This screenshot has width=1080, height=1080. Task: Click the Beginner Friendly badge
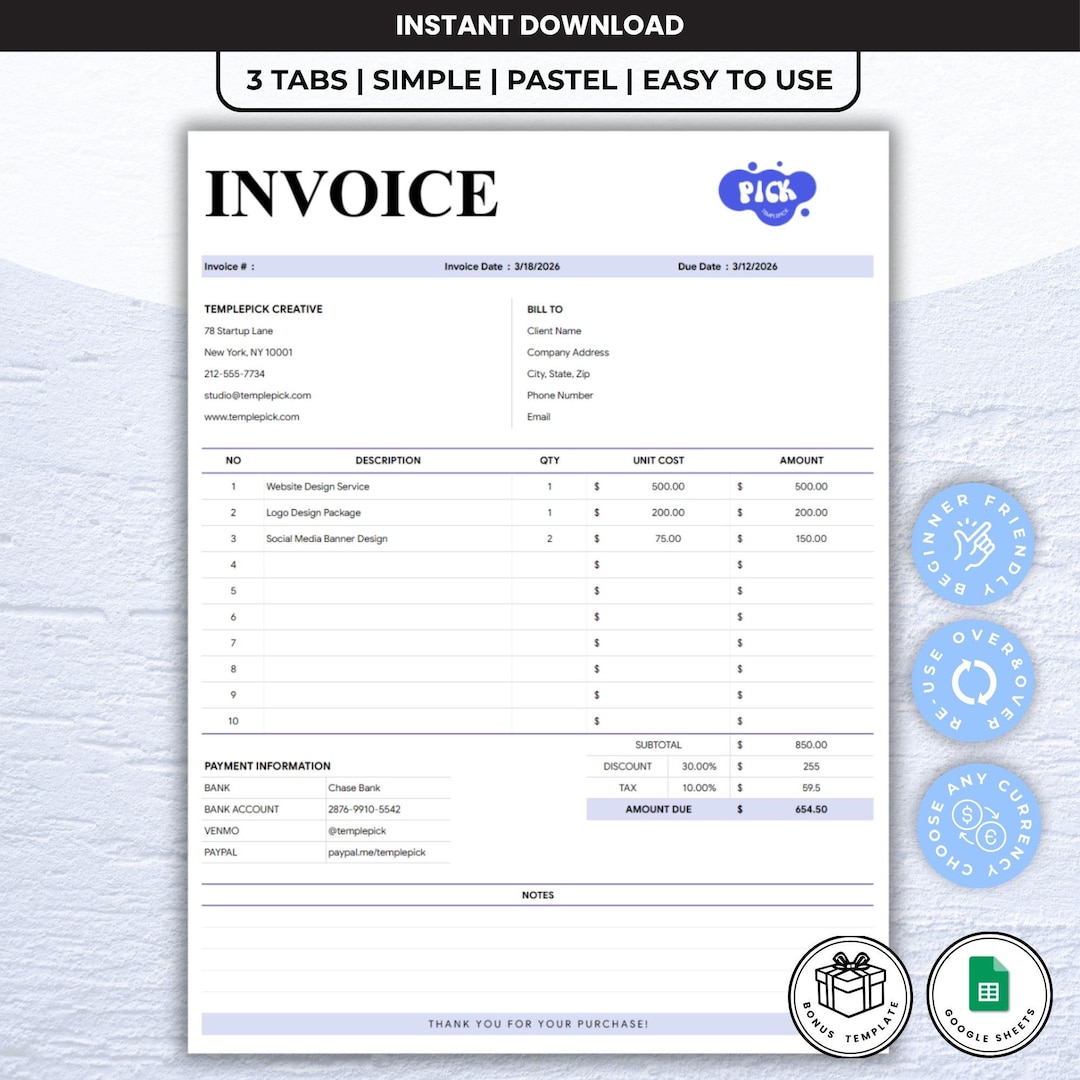coord(973,544)
